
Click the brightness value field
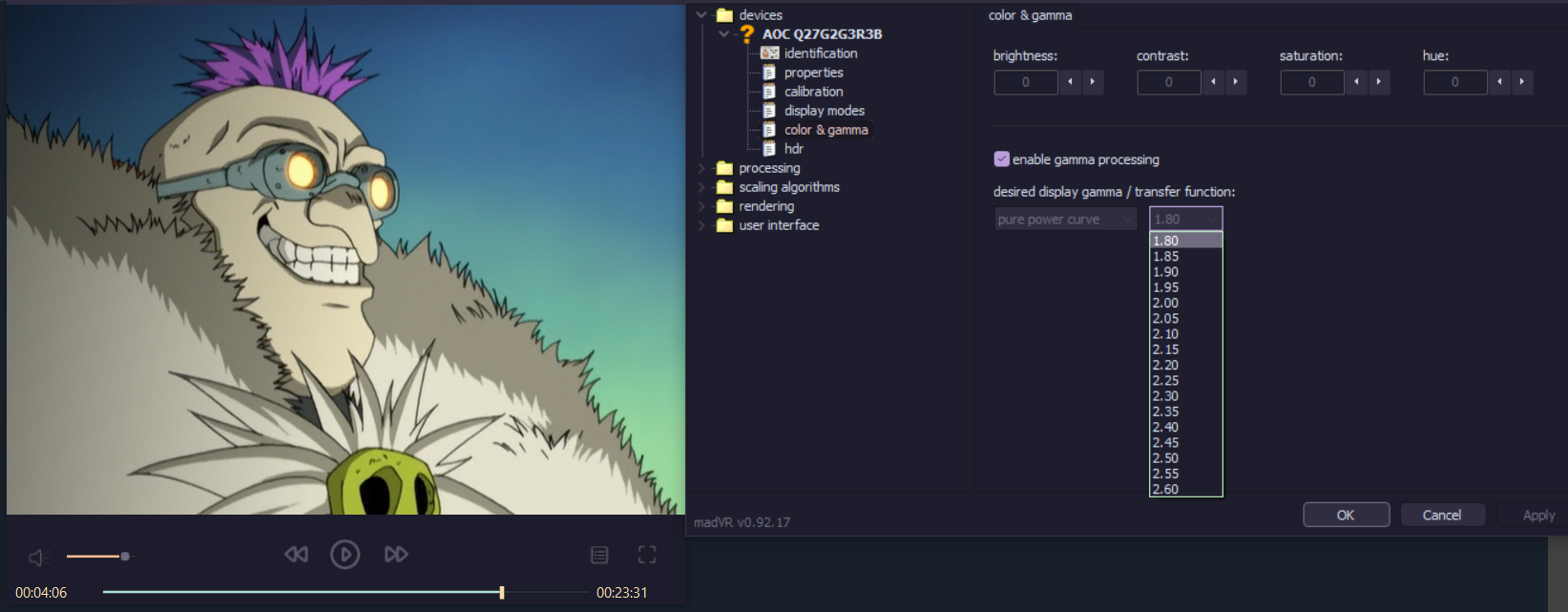[1026, 82]
